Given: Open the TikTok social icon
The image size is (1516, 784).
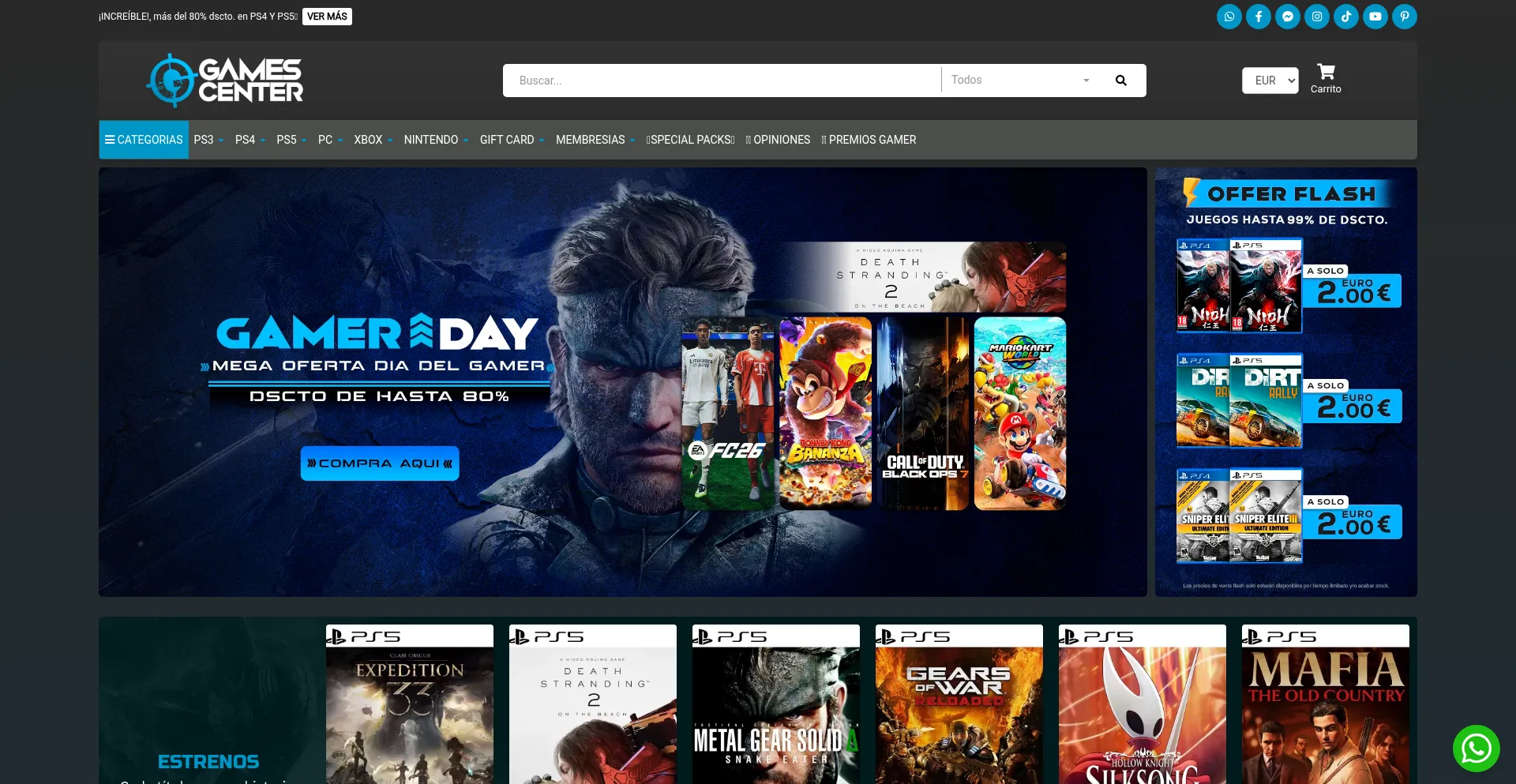Looking at the screenshot, I should [1346, 17].
